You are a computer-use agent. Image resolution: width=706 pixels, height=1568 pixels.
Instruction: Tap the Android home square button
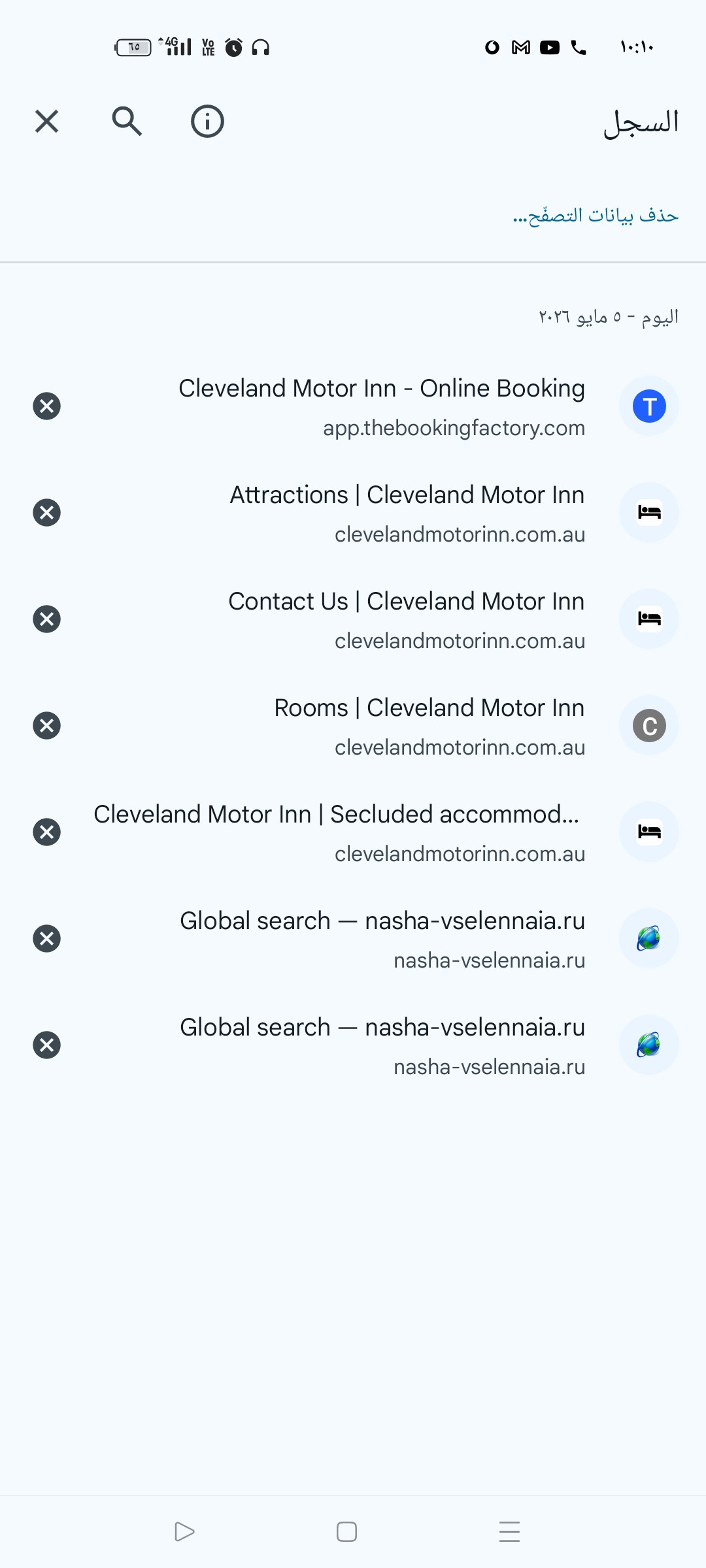click(x=346, y=1531)
